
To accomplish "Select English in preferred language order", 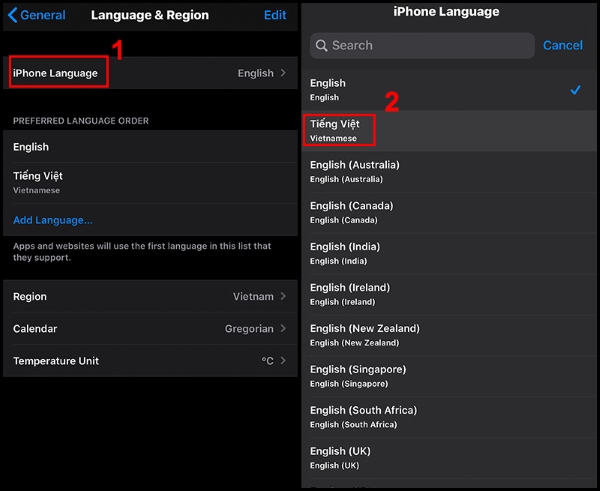I will click(x=150, y=147).
